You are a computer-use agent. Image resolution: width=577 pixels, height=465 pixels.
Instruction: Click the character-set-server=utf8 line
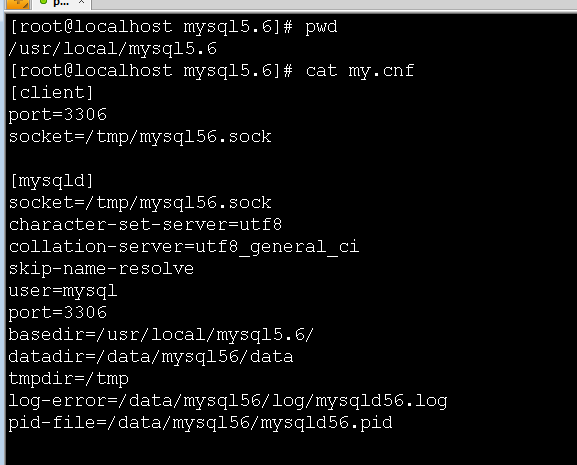145,224
